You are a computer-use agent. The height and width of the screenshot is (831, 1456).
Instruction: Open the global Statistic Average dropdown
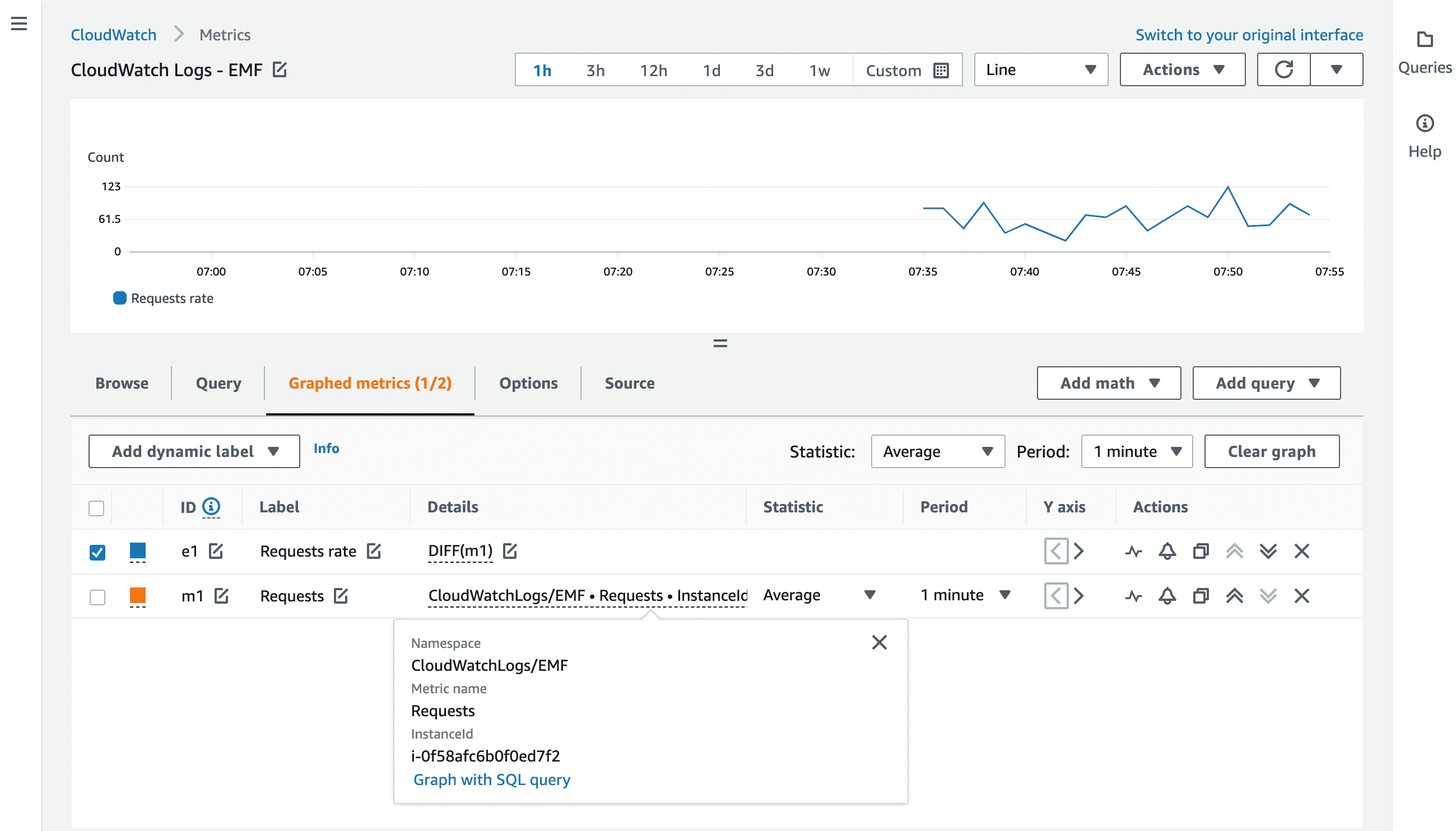coord(938,451)
